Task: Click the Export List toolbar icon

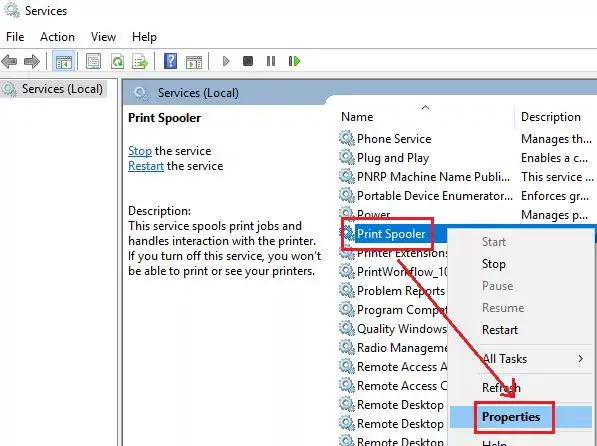Action: point(140,61)
